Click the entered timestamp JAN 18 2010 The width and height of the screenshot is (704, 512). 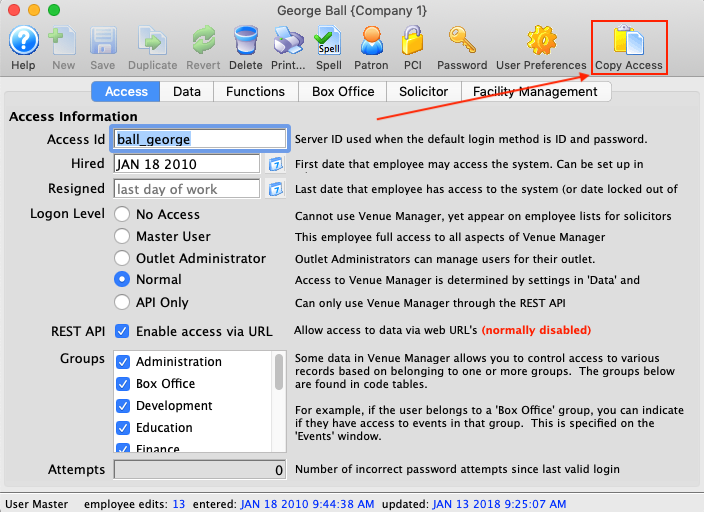click(308, 504)
